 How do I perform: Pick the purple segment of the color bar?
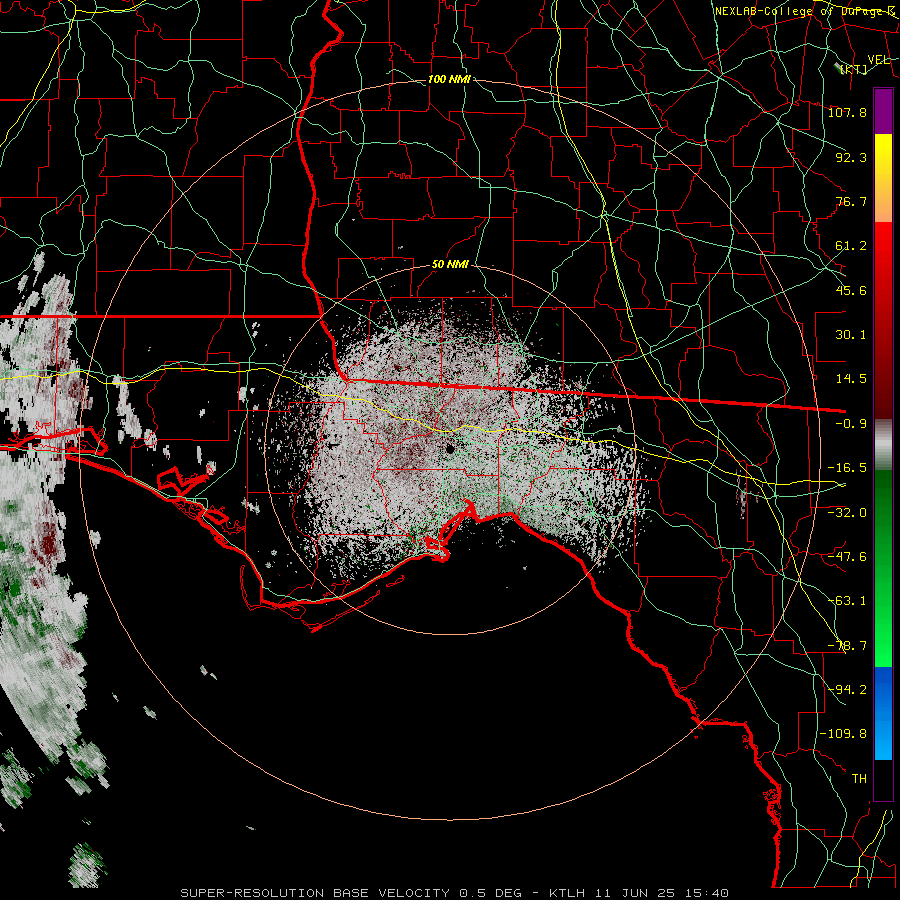883,111
